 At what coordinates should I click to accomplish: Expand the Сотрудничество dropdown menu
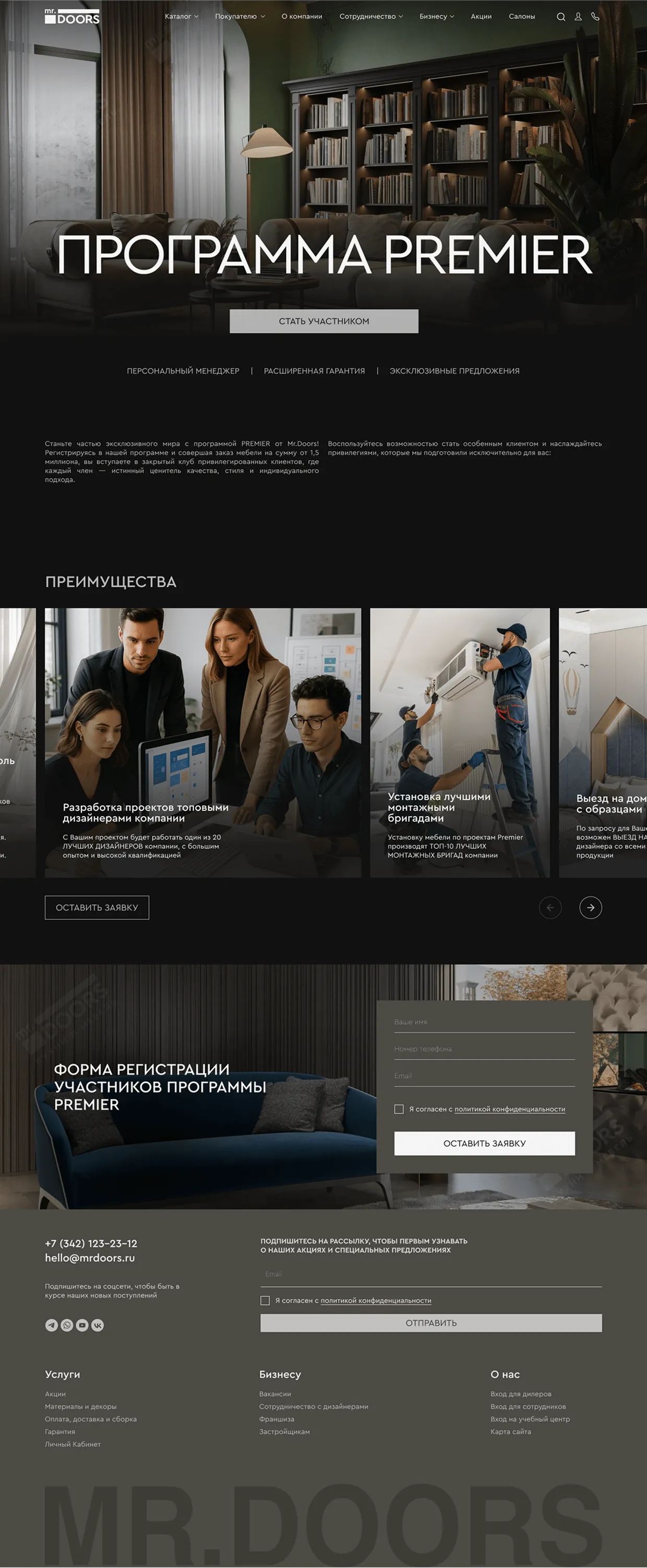[x=370, y=16]
